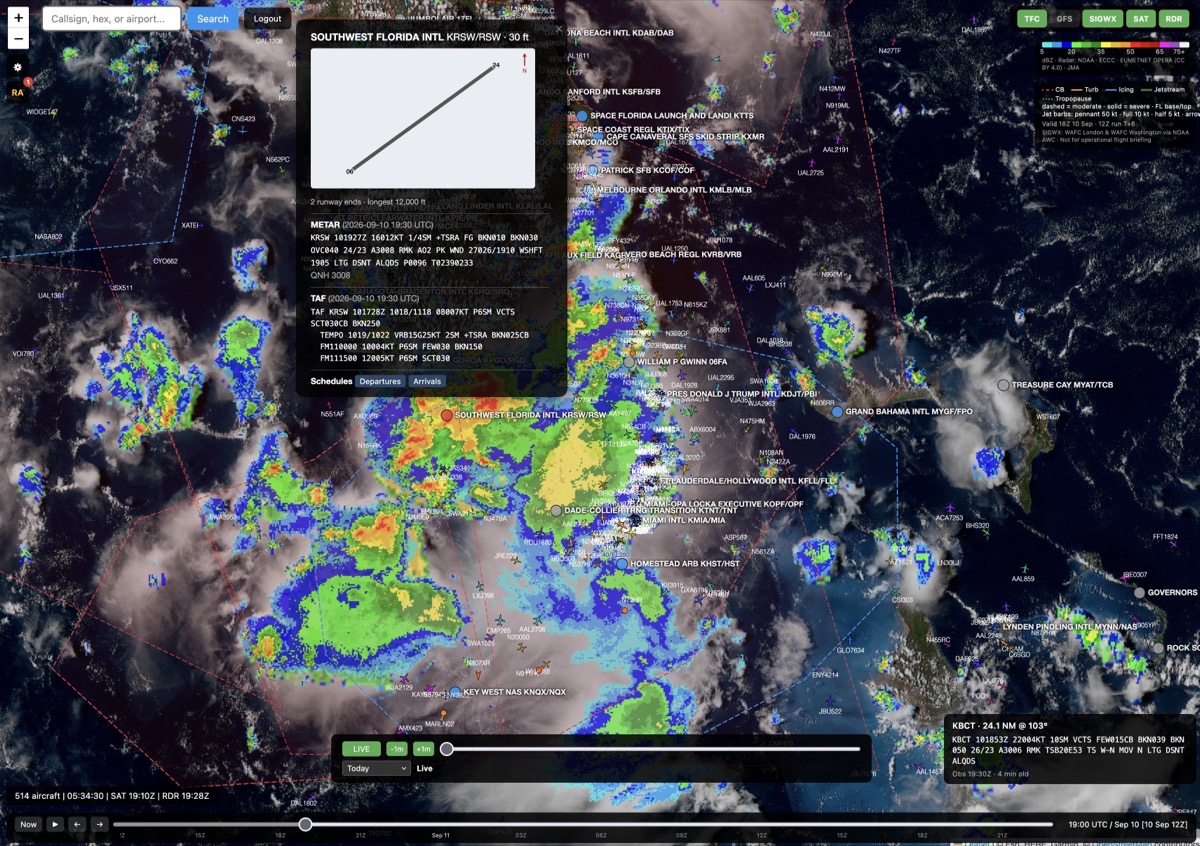The image size is (1200, 846).
Task: Toggle the TFC traffic layer
Action: (1032, 18)
